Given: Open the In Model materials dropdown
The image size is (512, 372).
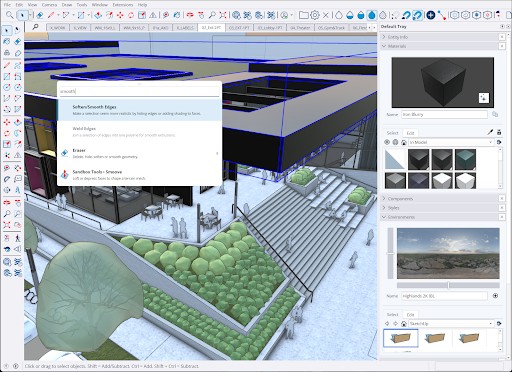Looking at the screenshot, I should pyautogui.click(x=450, y=142).
